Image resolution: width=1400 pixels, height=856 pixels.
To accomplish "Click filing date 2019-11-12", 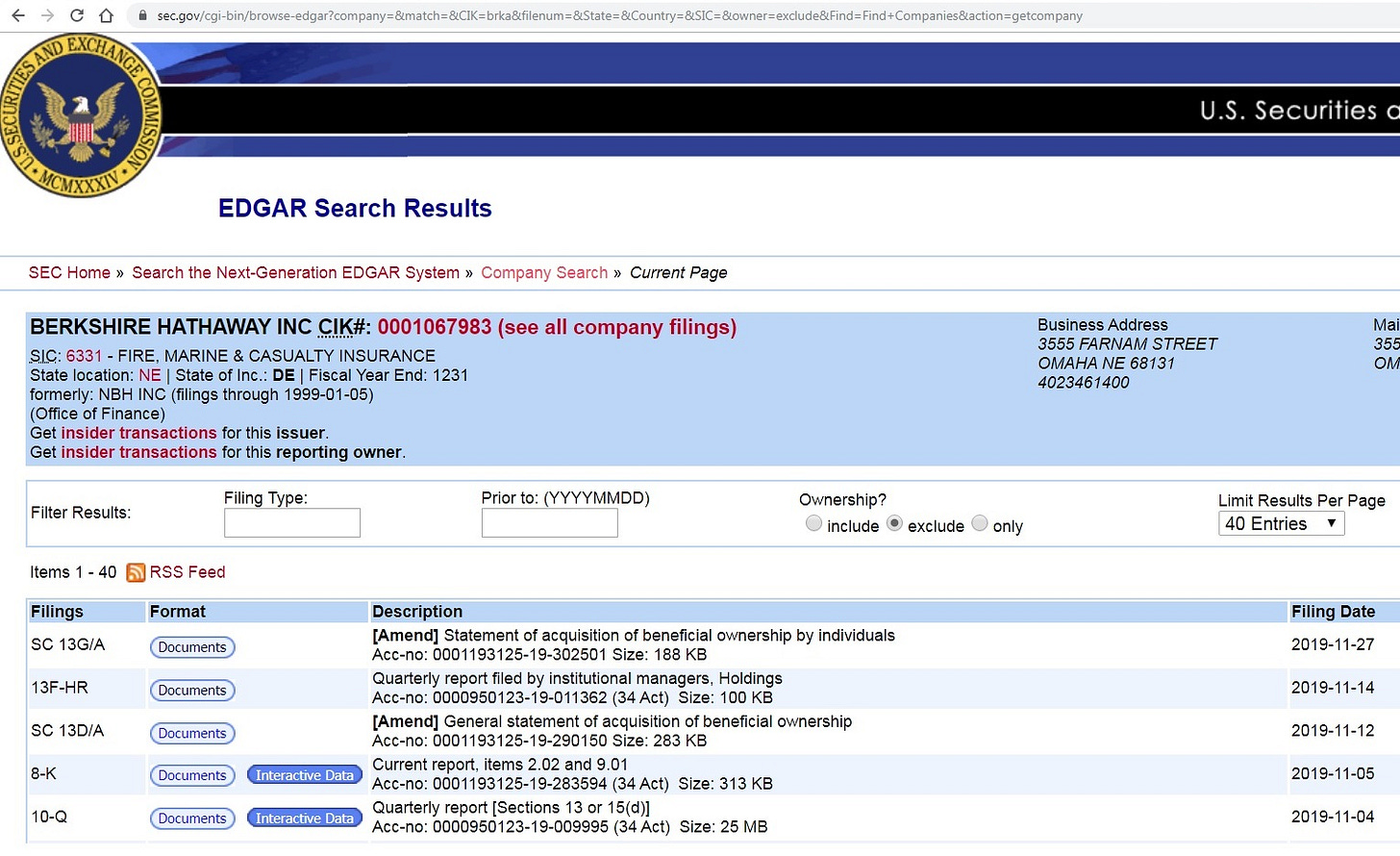I will coord(1333,731).
